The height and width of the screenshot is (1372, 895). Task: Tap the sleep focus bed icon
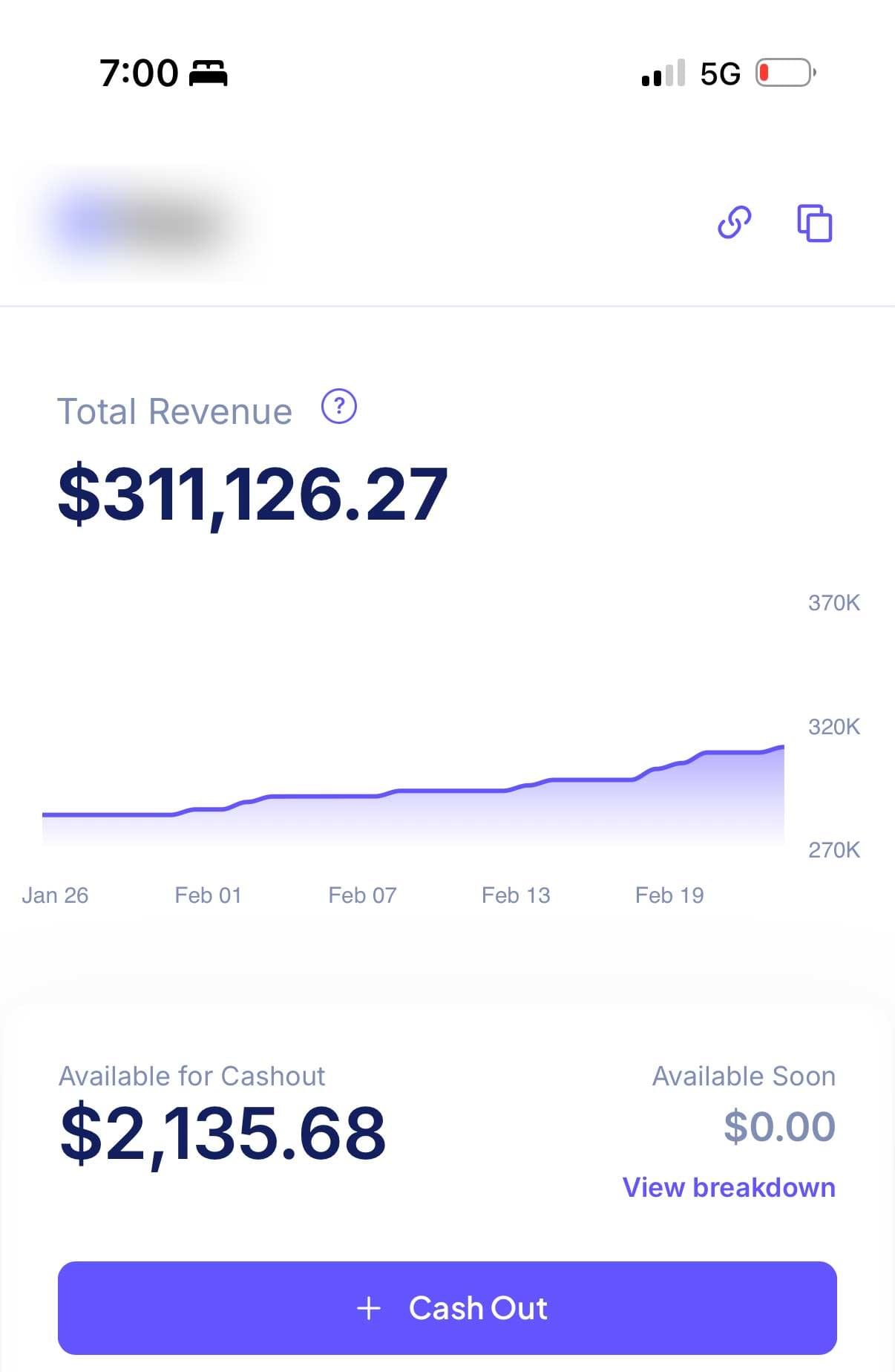click(x=209, y=73)
